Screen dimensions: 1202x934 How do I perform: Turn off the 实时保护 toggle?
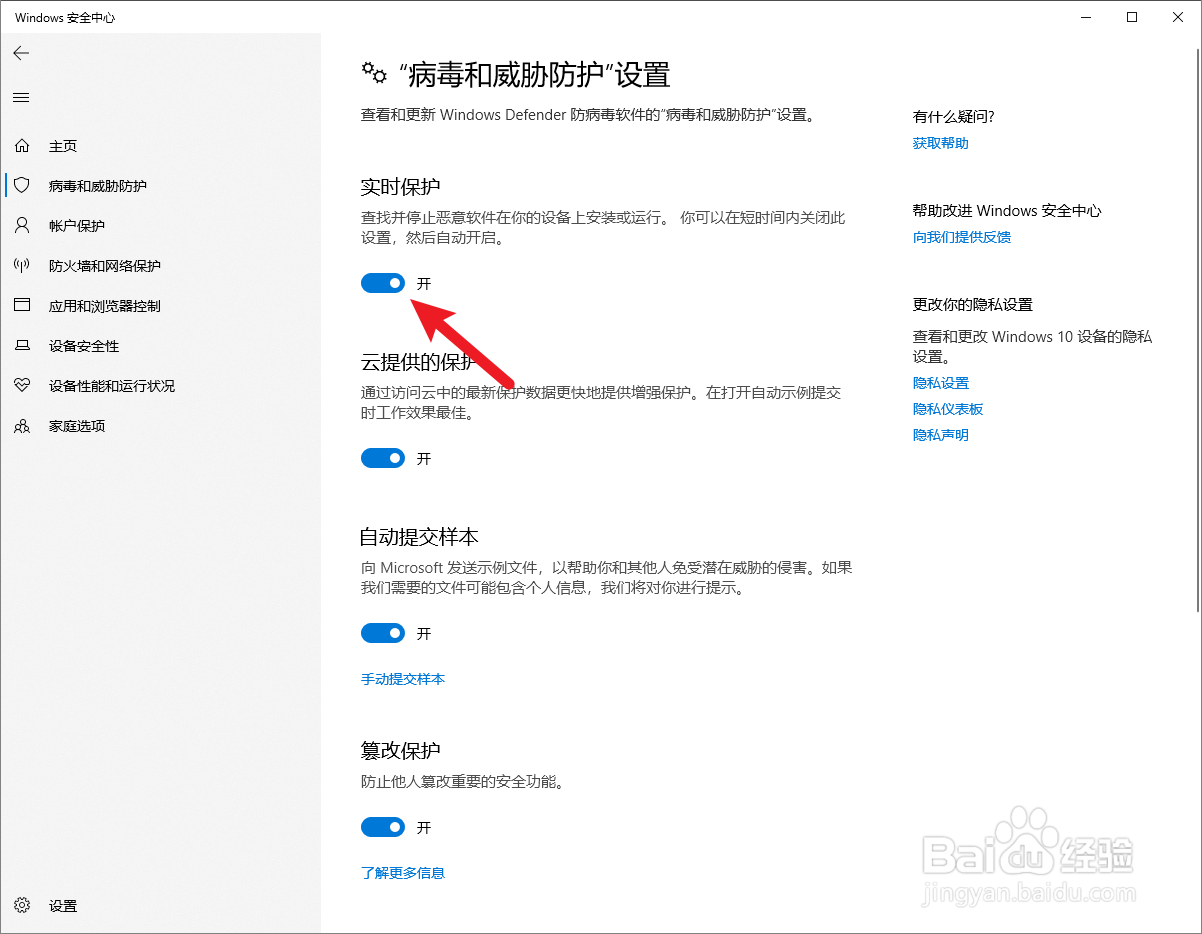pos(383,284)
